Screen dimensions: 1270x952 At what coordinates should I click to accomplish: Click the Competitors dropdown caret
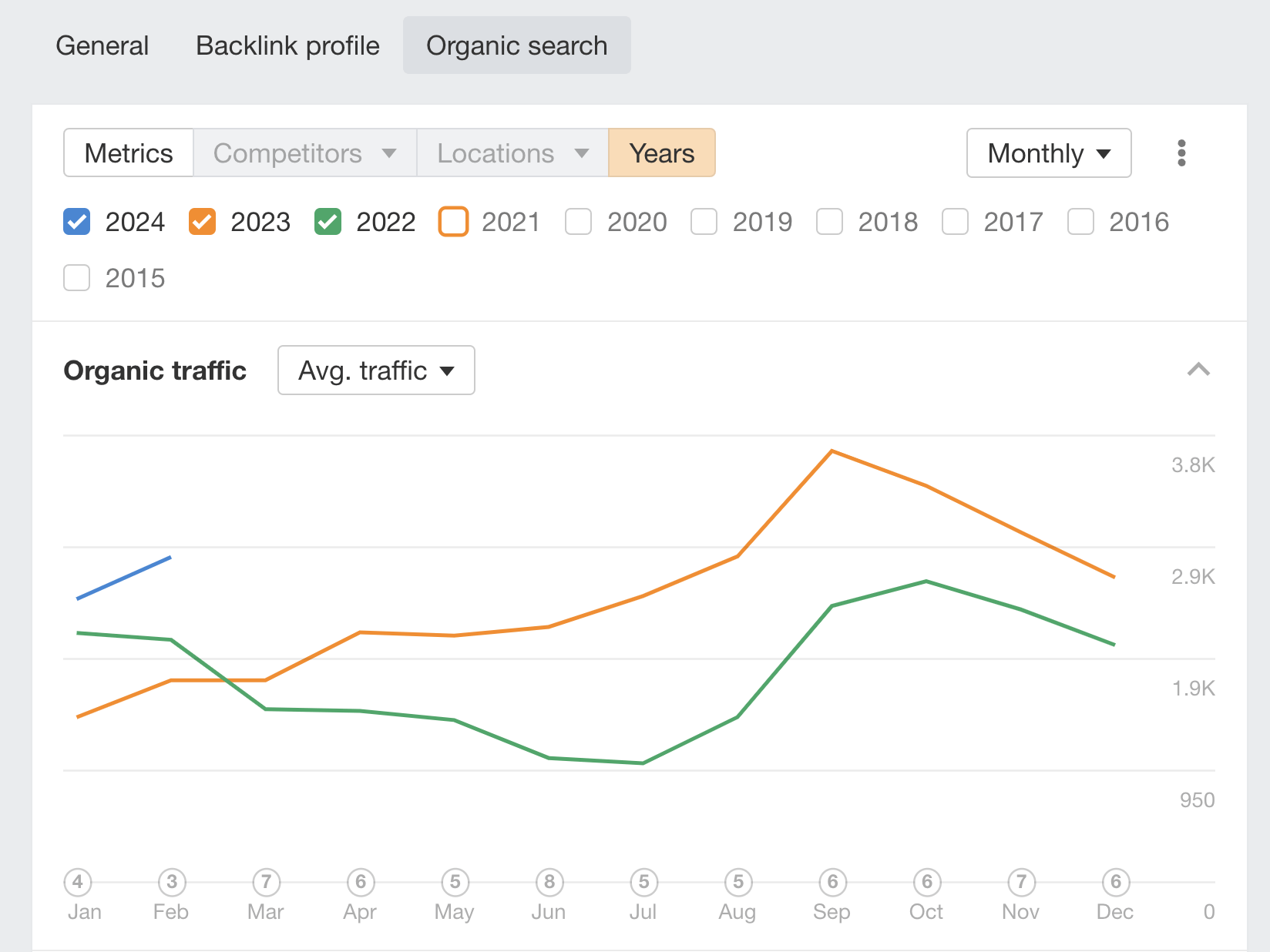point(391,153)
